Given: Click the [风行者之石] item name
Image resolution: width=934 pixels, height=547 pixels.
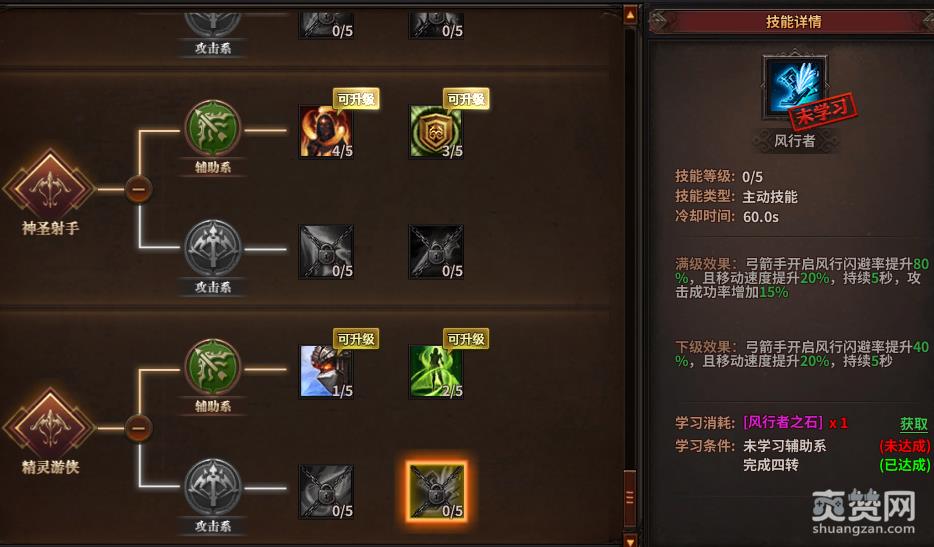Looking at the screenshot, I should point(783,422).
